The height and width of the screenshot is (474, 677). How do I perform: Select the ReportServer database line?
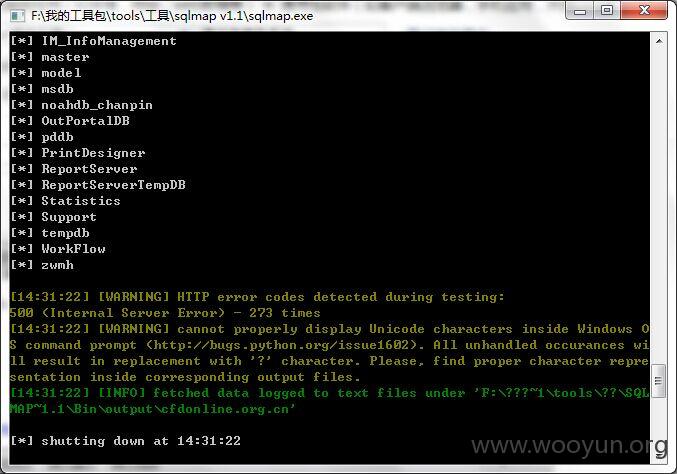(74, 169)
